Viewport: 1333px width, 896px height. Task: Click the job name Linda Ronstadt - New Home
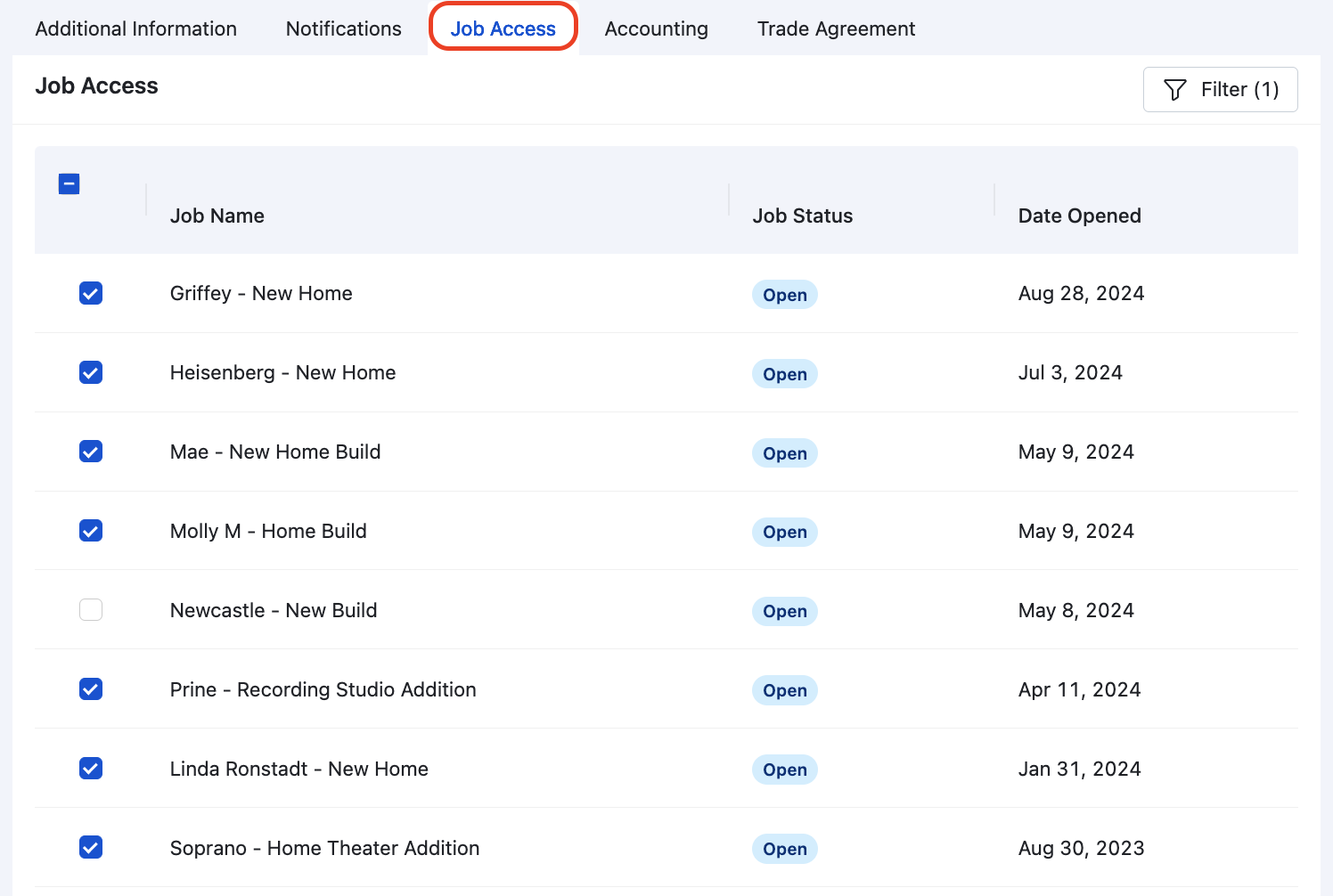(299, 769)
